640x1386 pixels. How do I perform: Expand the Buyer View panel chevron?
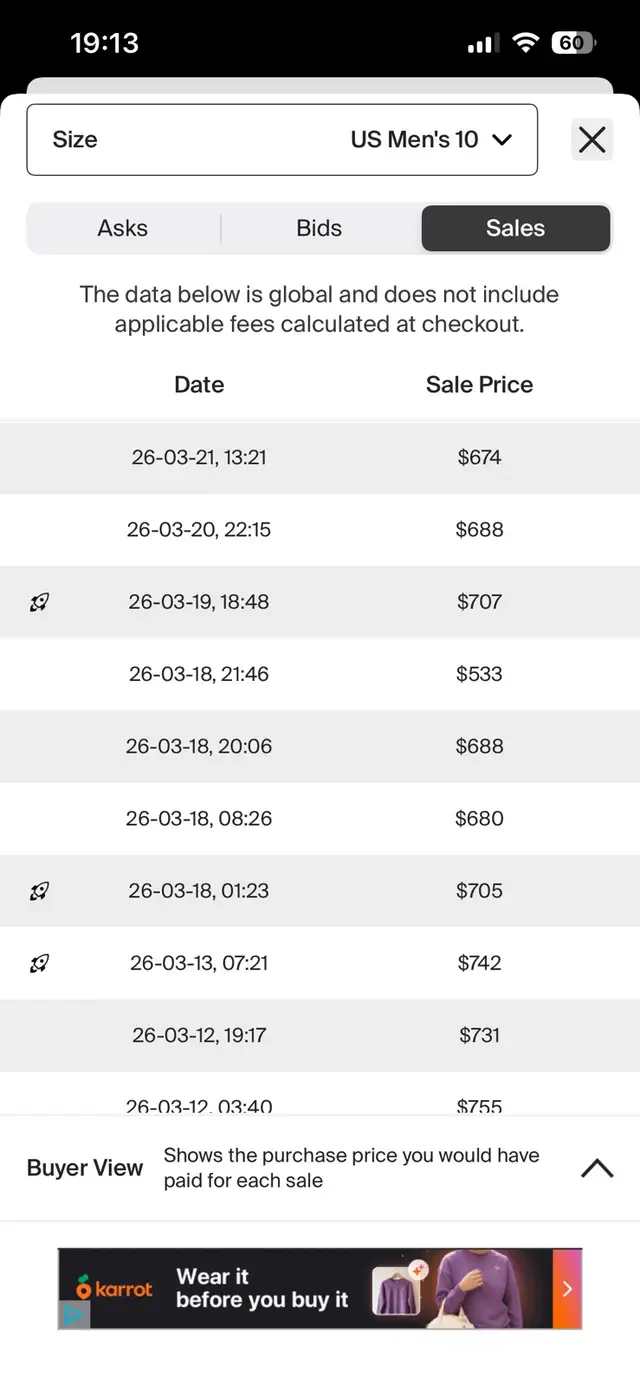(x=597, y=1168)
